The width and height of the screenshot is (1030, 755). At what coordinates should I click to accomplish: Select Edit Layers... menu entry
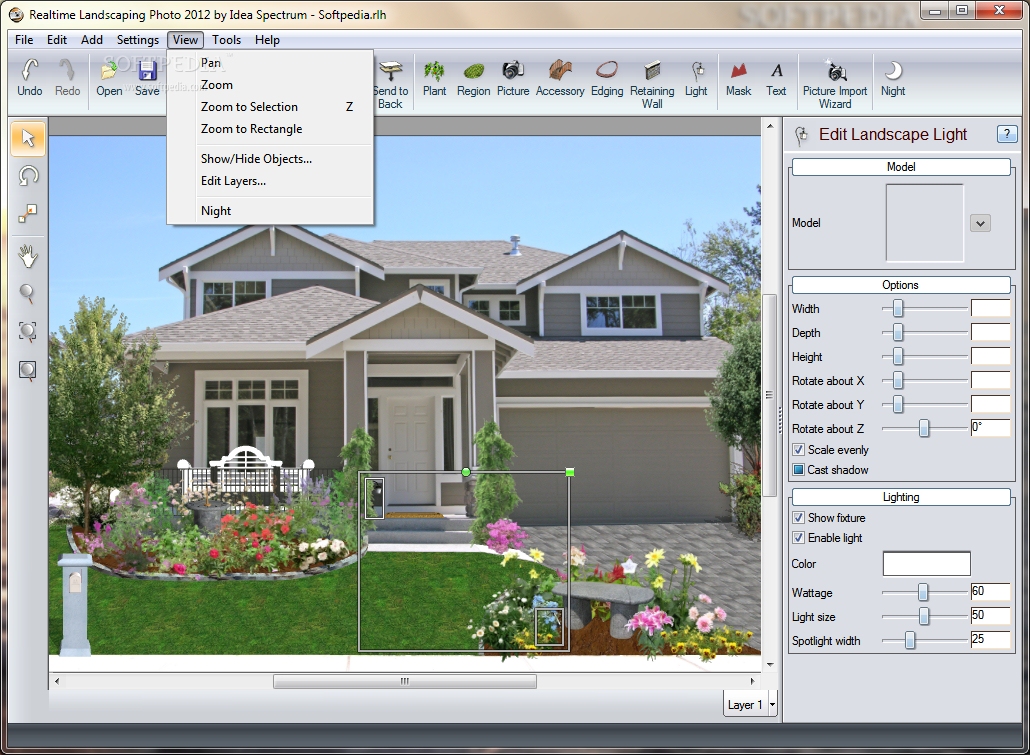[x=270, y=181]
